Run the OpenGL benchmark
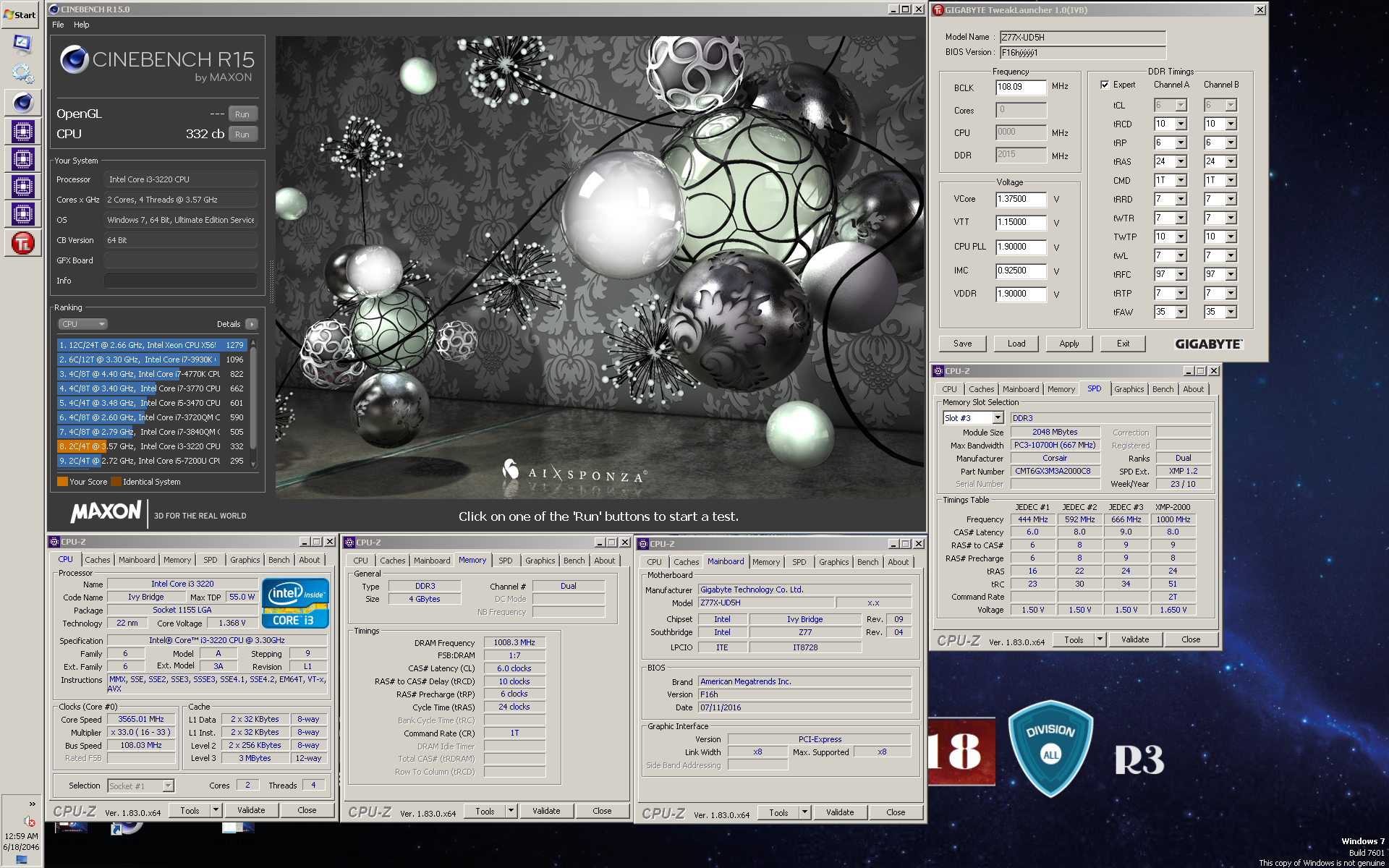Screen dimensions: 1389x868 [x=242, y=114]
